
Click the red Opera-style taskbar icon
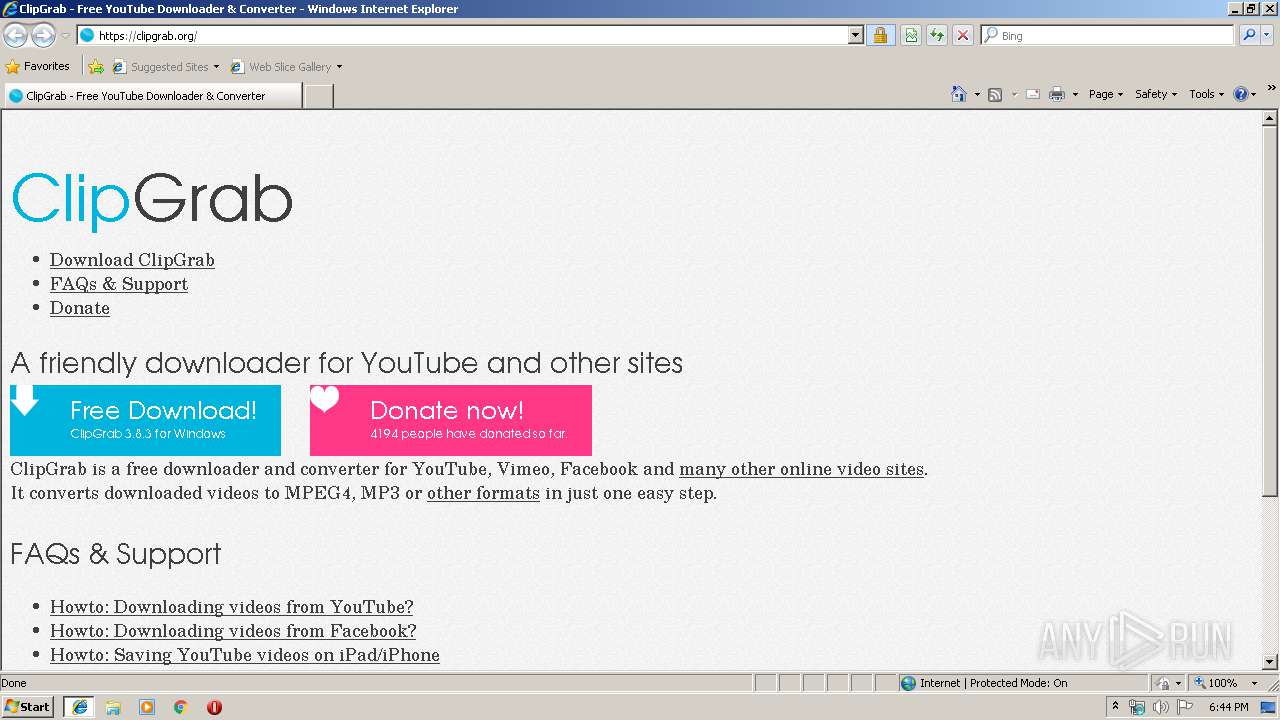click(x=214, y=707)
